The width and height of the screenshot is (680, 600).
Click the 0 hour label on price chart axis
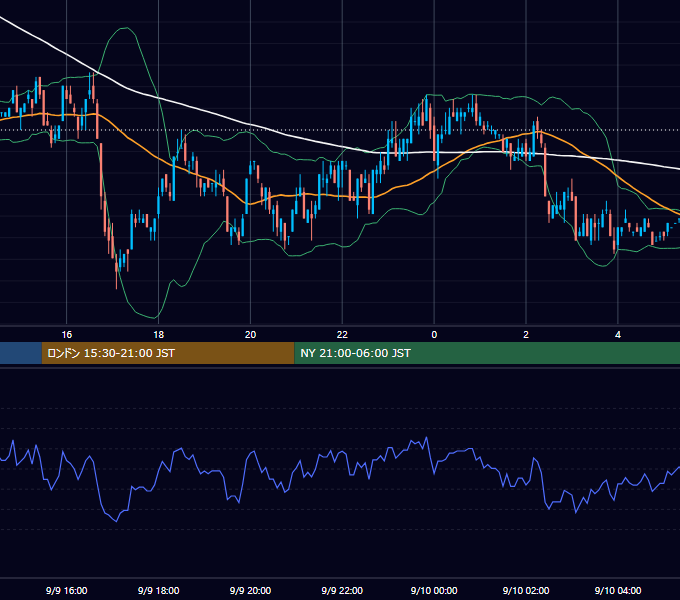pyautogui.click(x=434, y=335)
